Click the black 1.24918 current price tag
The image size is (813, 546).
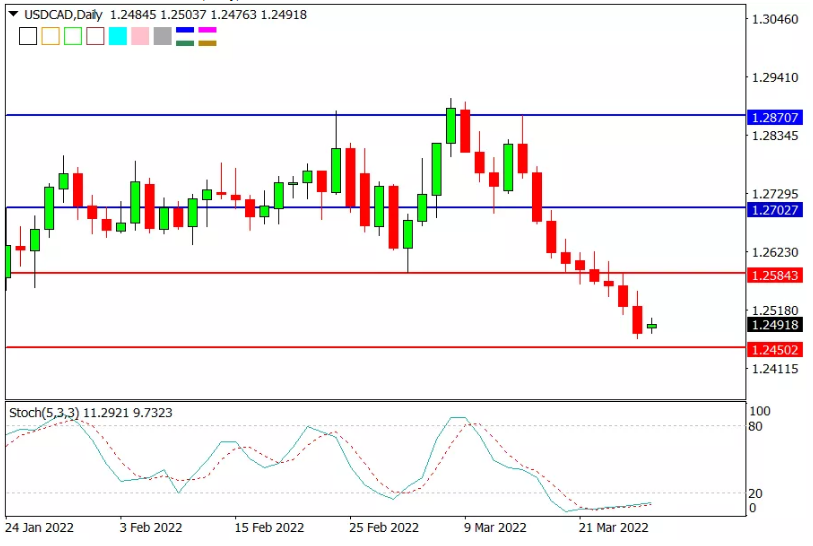tap(775, 325)
